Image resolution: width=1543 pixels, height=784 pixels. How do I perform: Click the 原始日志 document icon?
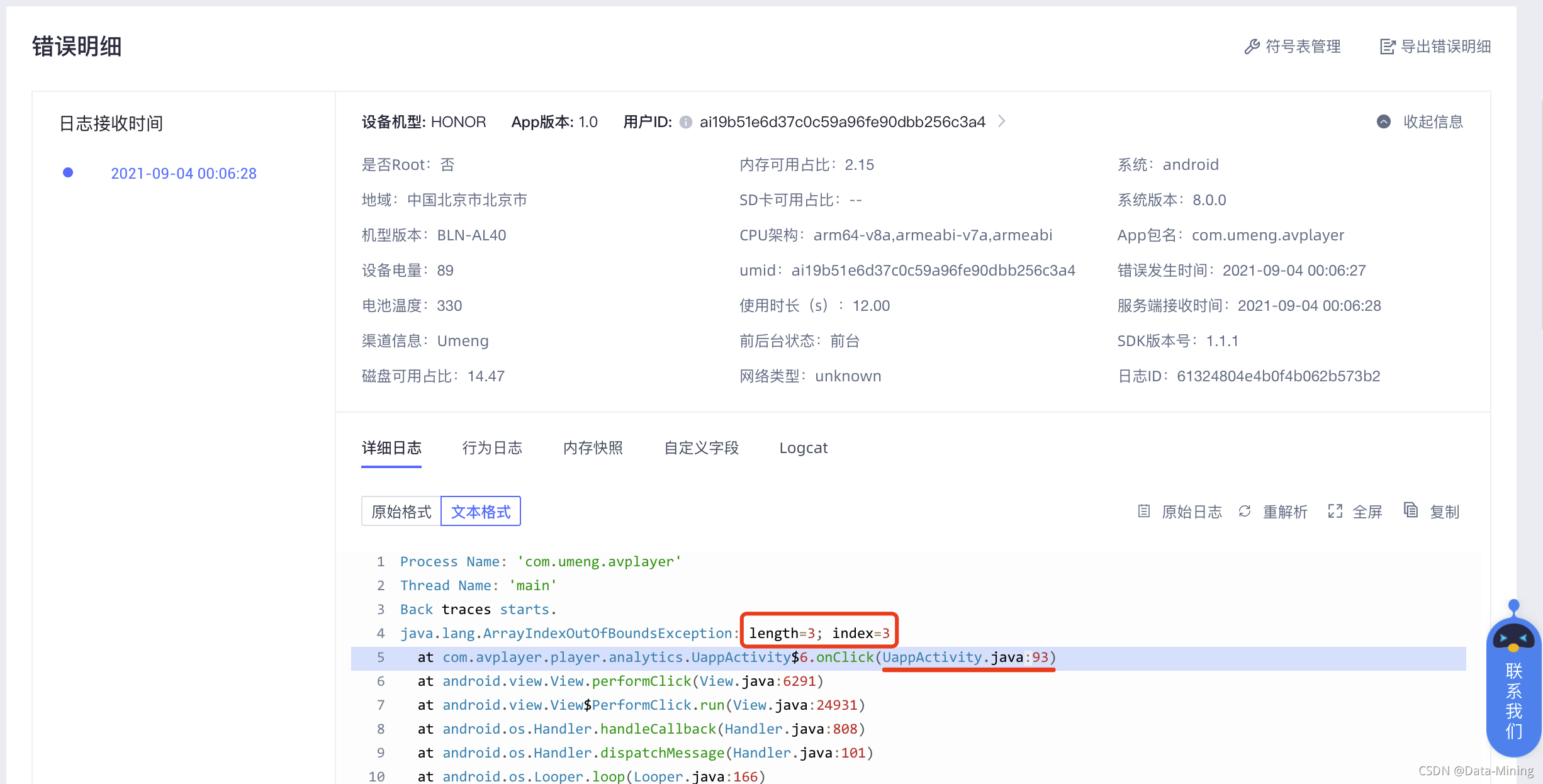pyautogui.click(x=1144, y=511)
